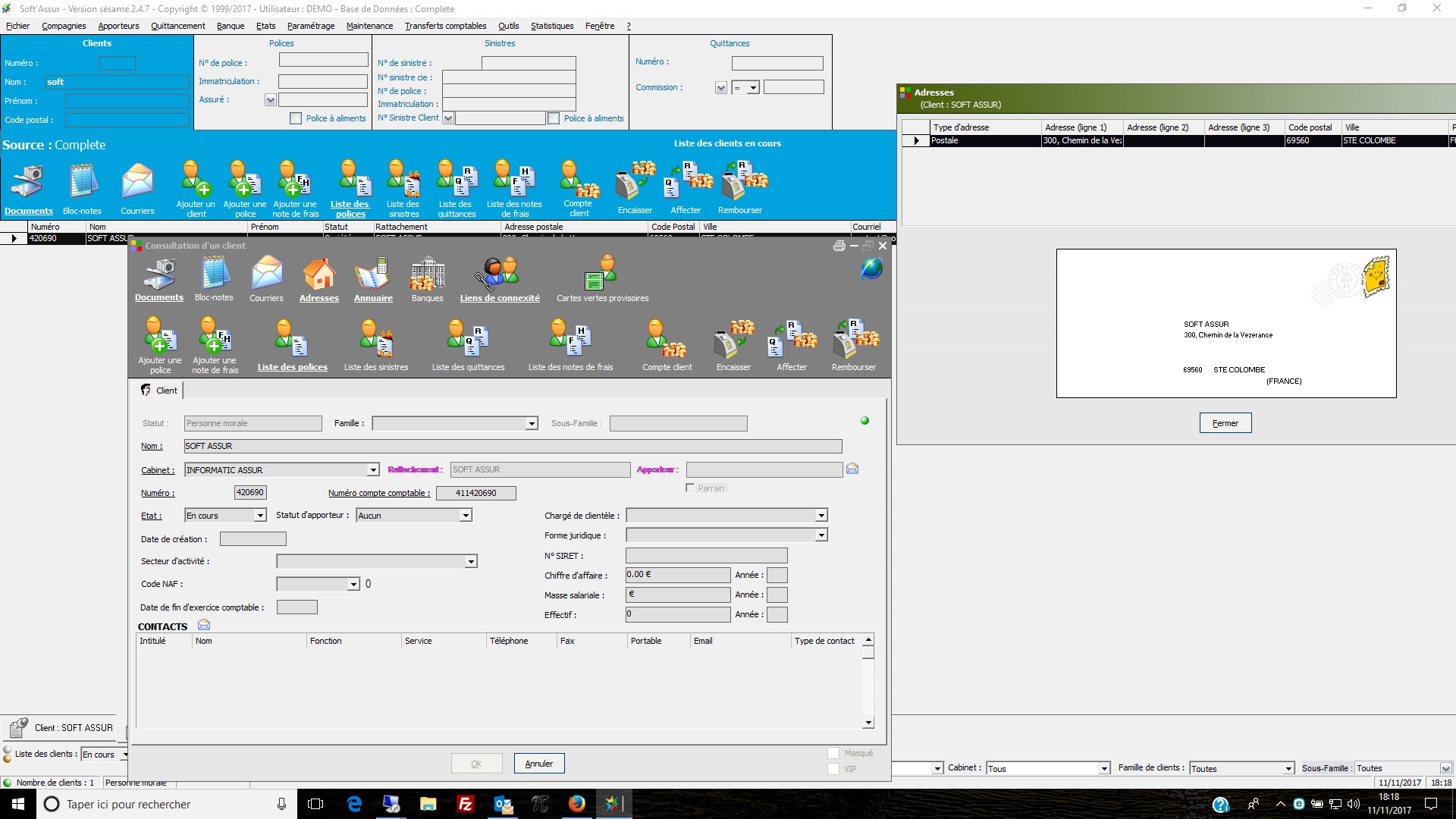Viewport: 1456px width, 819px height.
Task: Expand Statut d'apporteur dropdown
Action: click(466, 516)
